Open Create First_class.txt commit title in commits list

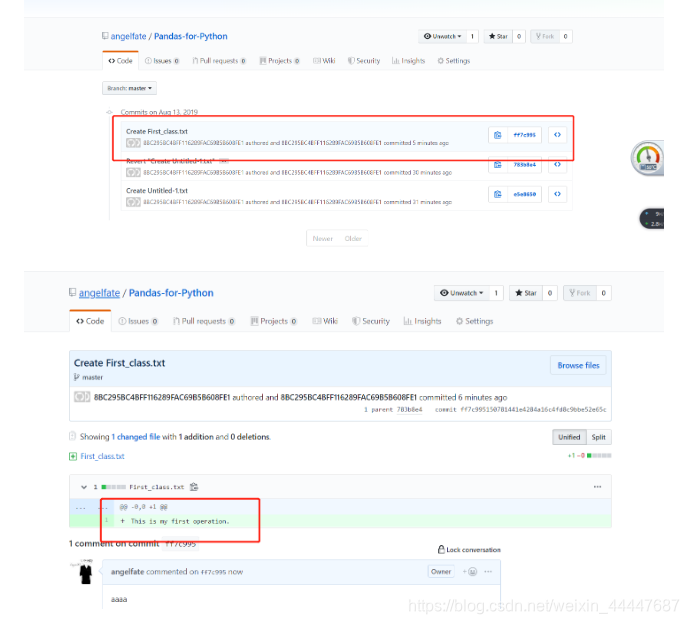(157, 131)
